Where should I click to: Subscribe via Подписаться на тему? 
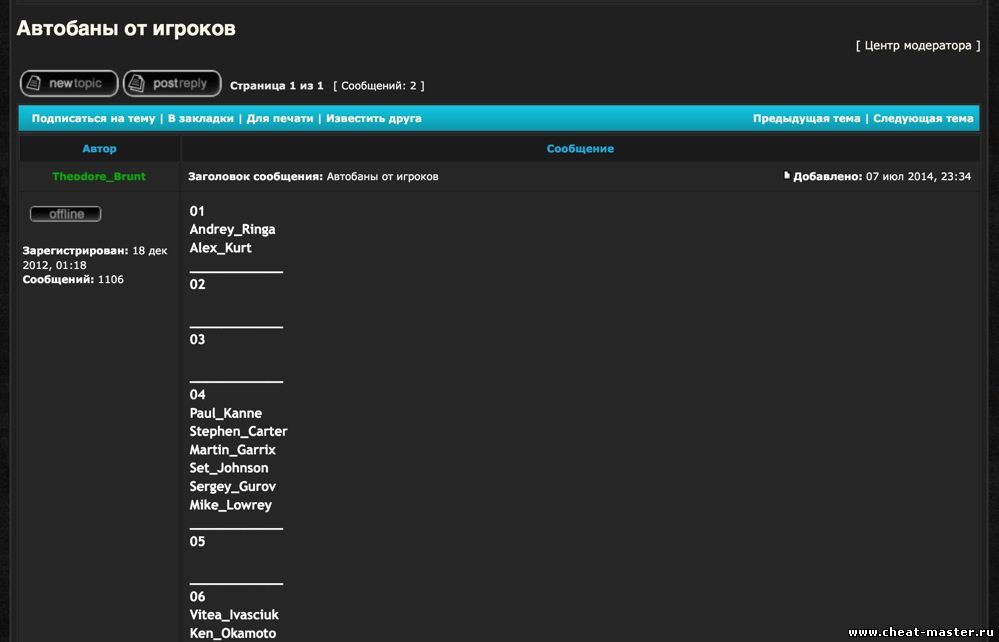(93, 118)
